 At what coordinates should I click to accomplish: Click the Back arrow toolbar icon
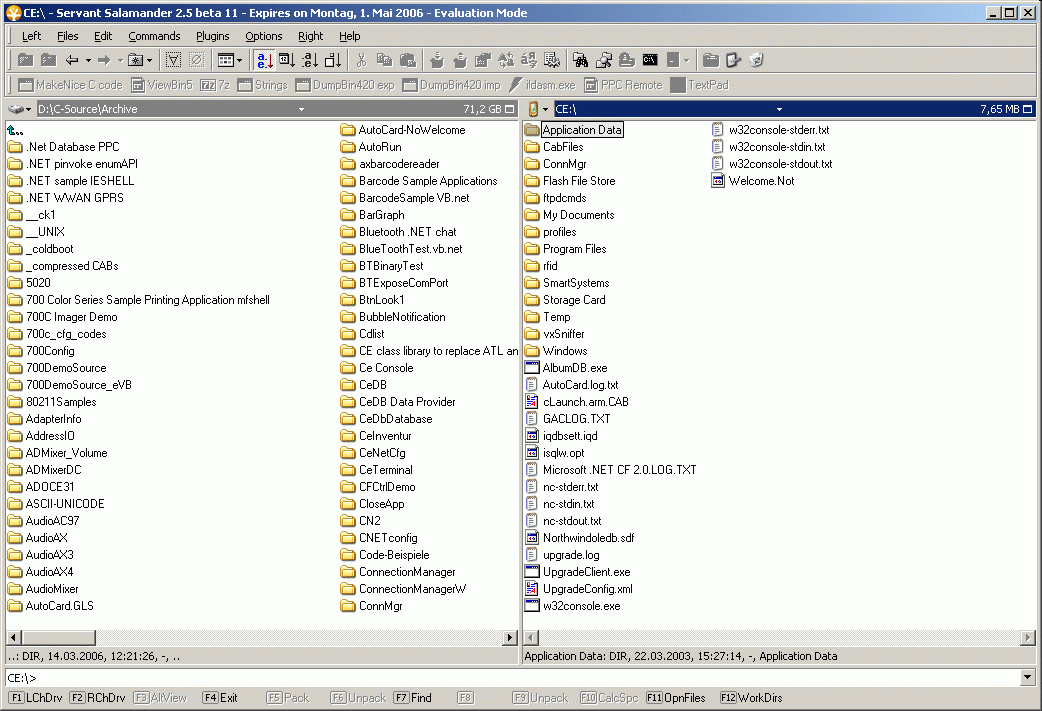[72, 60]
